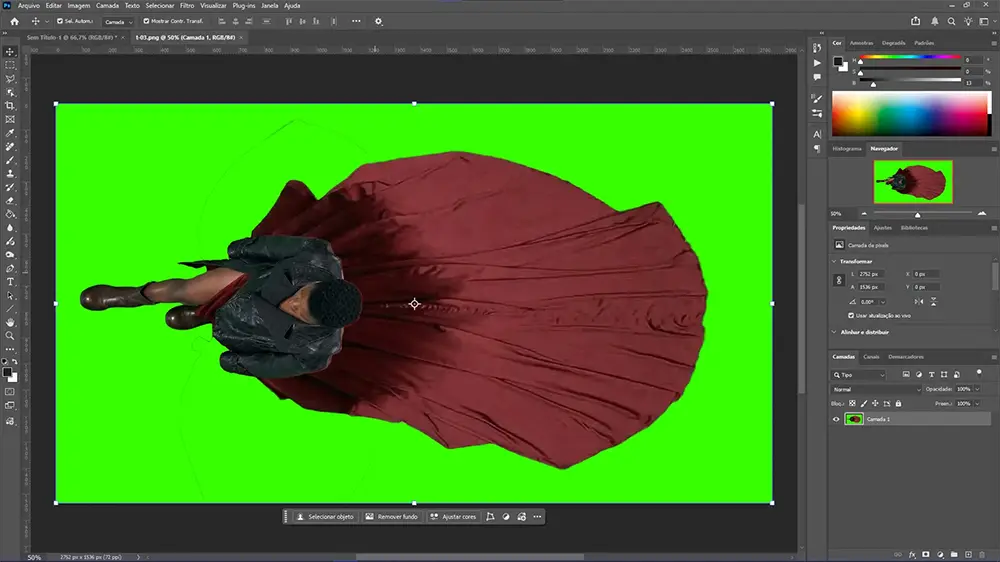Uncheck Mostrar Contr. Transf. checkbox
The width and height of the screenshot is (1000, 562).
(147, 21)
